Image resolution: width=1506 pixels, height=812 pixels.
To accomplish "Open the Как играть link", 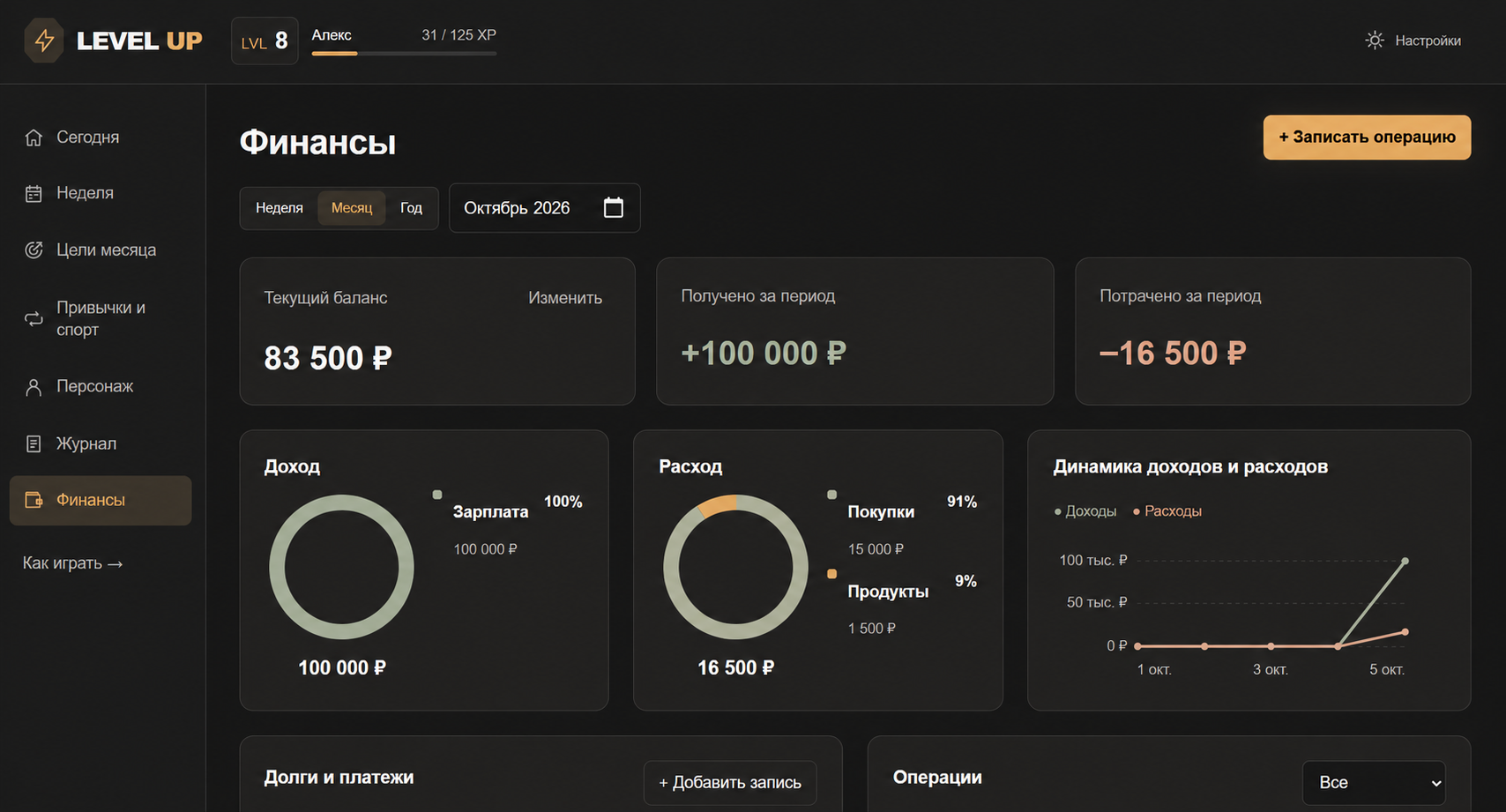I will (73, 563).
